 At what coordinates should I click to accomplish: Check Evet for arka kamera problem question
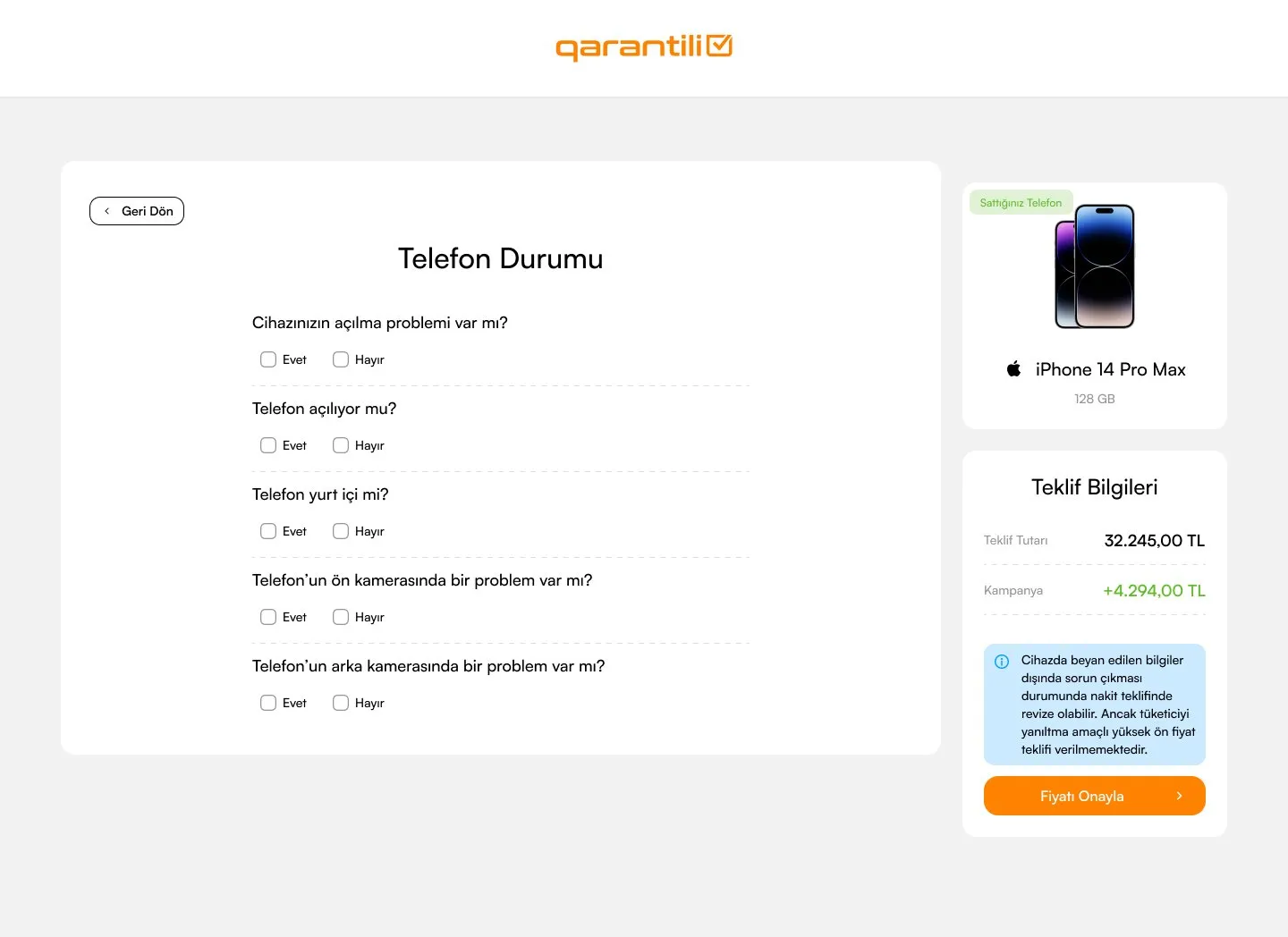click(x=268, y=703)
